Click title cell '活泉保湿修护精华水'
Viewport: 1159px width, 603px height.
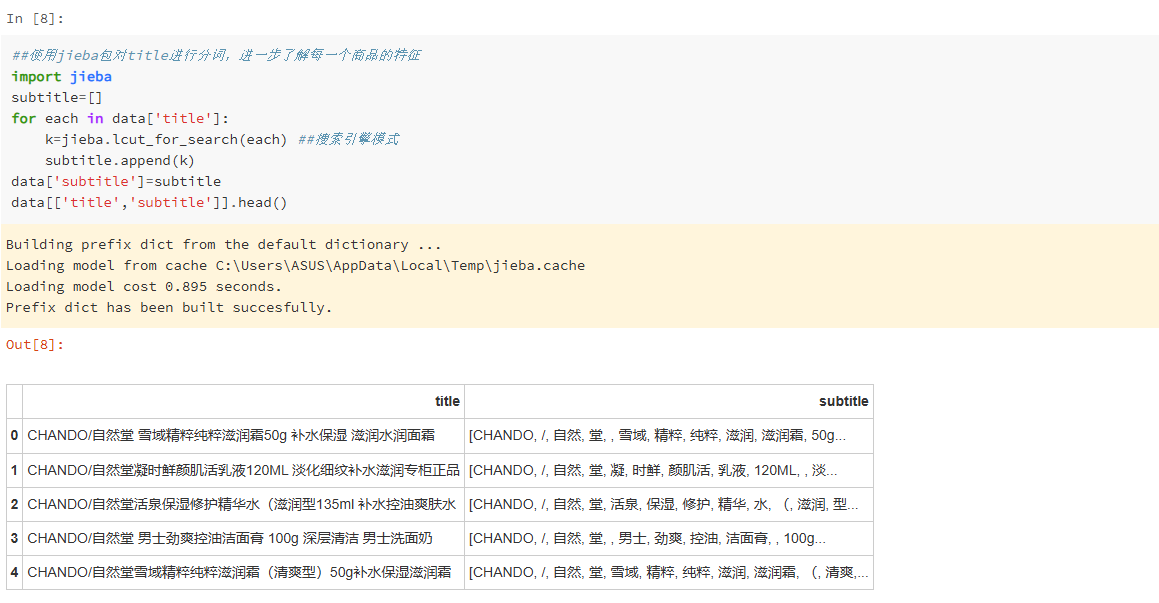[x=243, y=504]
